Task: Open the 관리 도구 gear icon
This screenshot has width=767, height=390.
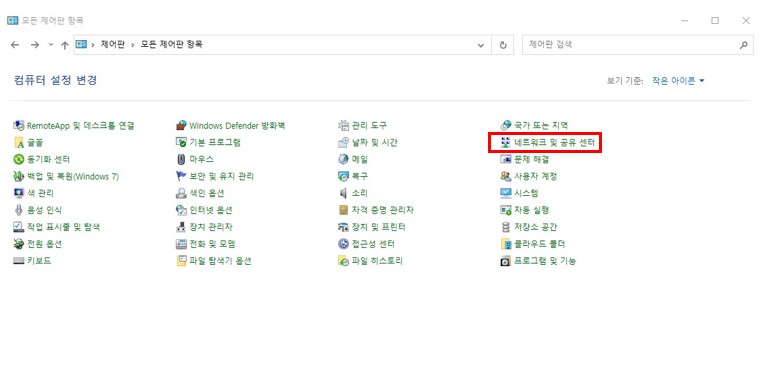Action: tap(343, 126)
